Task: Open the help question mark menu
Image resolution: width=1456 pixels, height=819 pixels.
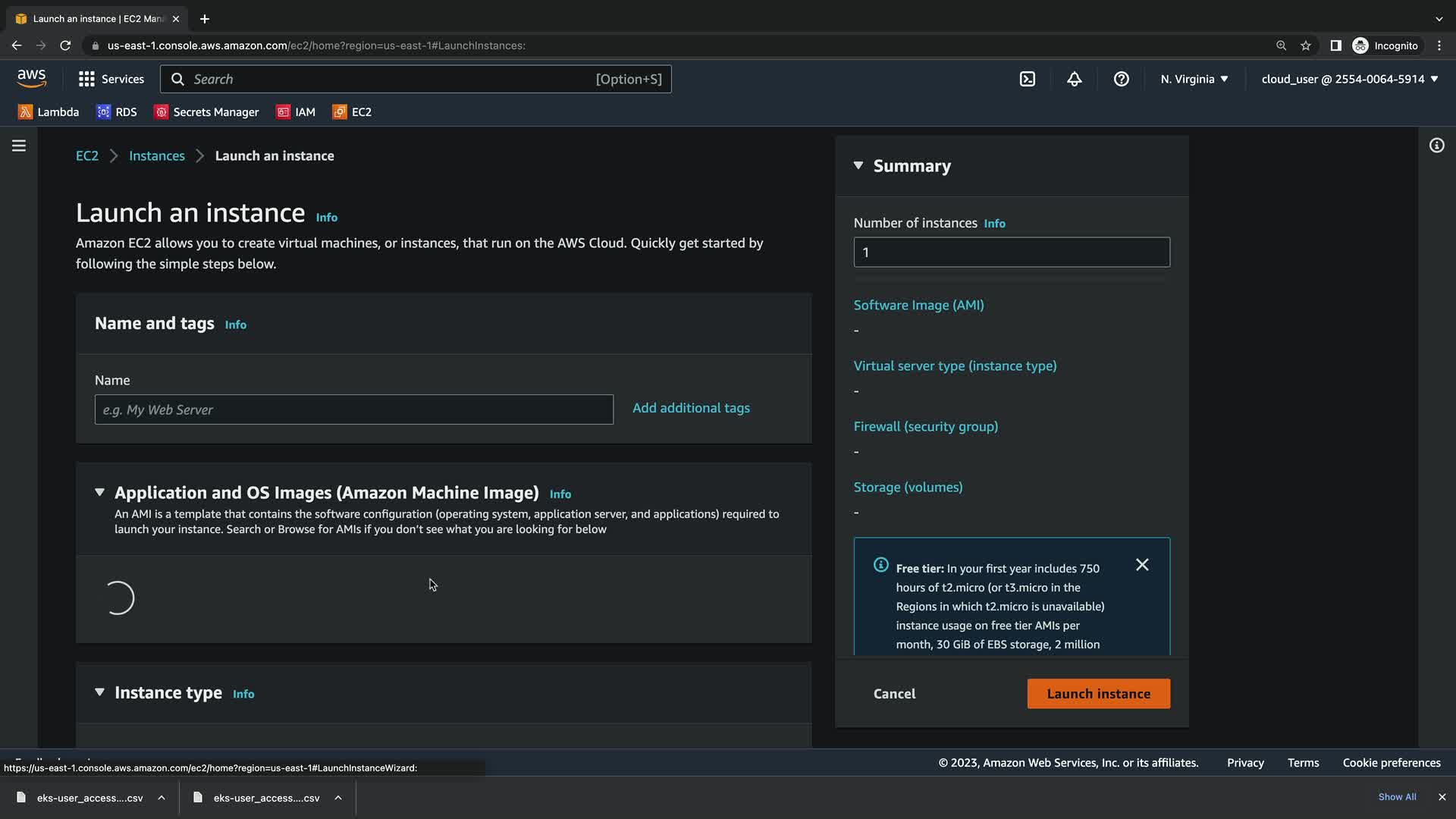Action: point(1121,79)
